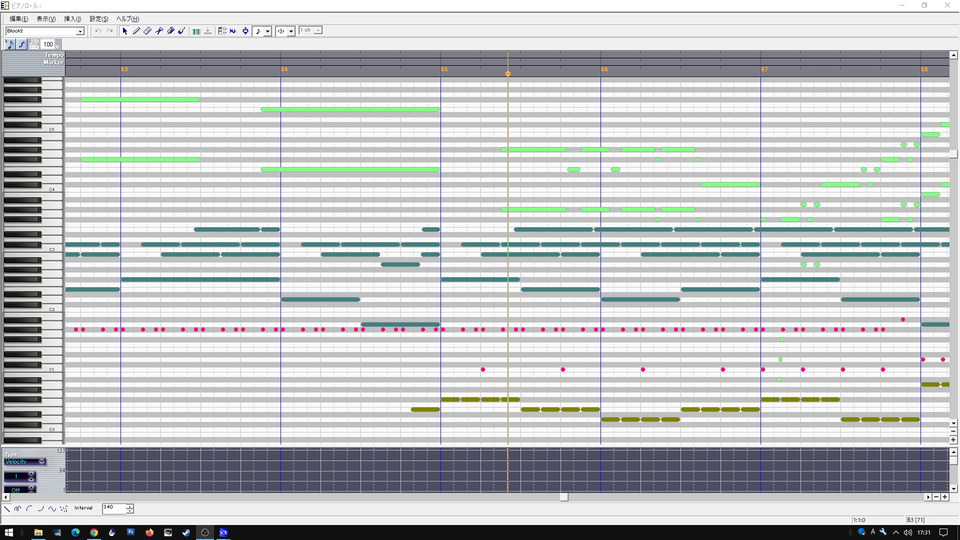Click the teal bars icon in toolbar
960x540 pixels.
(196, 31)
